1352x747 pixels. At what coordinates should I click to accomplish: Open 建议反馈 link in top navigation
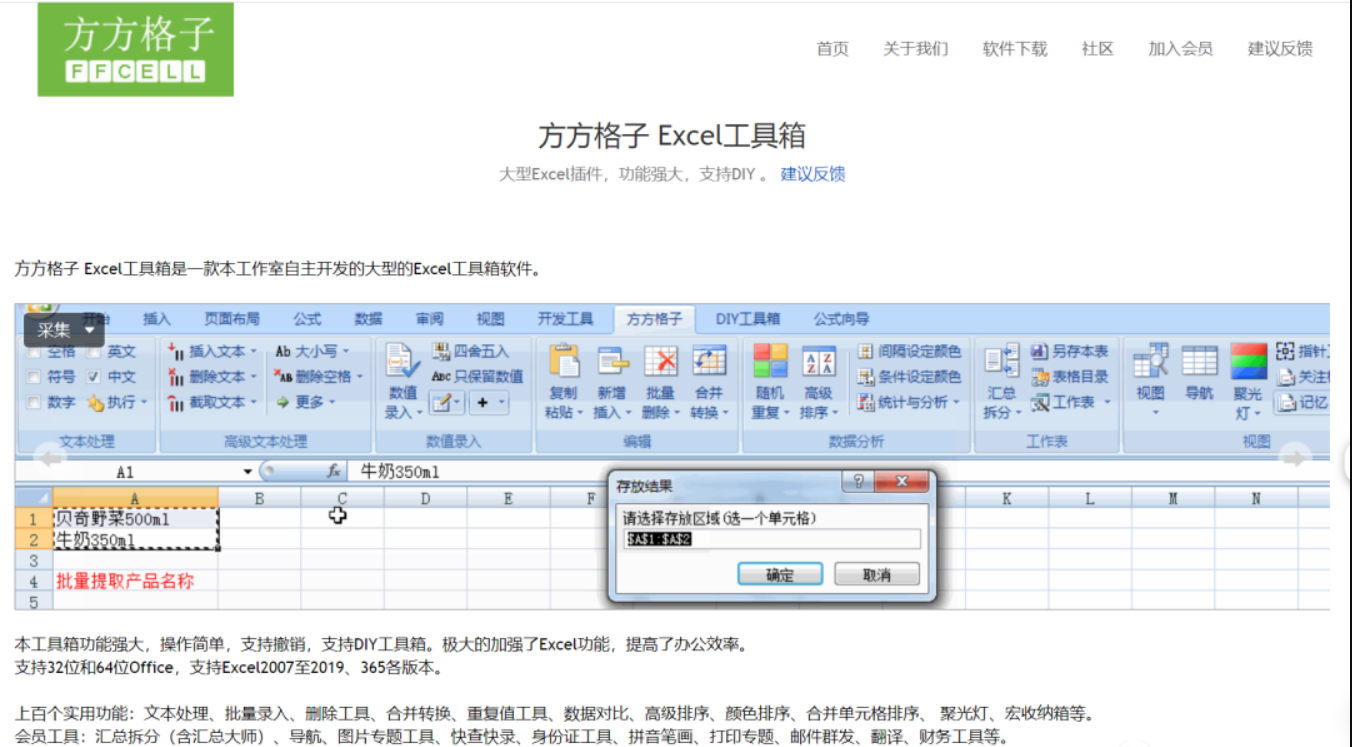(1280, 48)
